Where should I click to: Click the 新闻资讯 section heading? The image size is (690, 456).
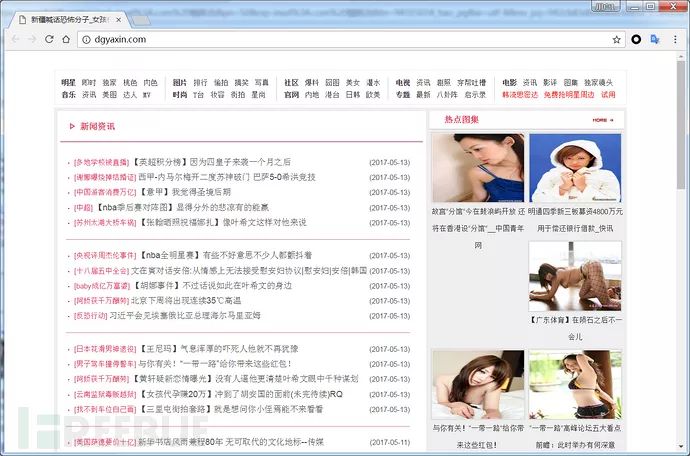tap(97, 126)
